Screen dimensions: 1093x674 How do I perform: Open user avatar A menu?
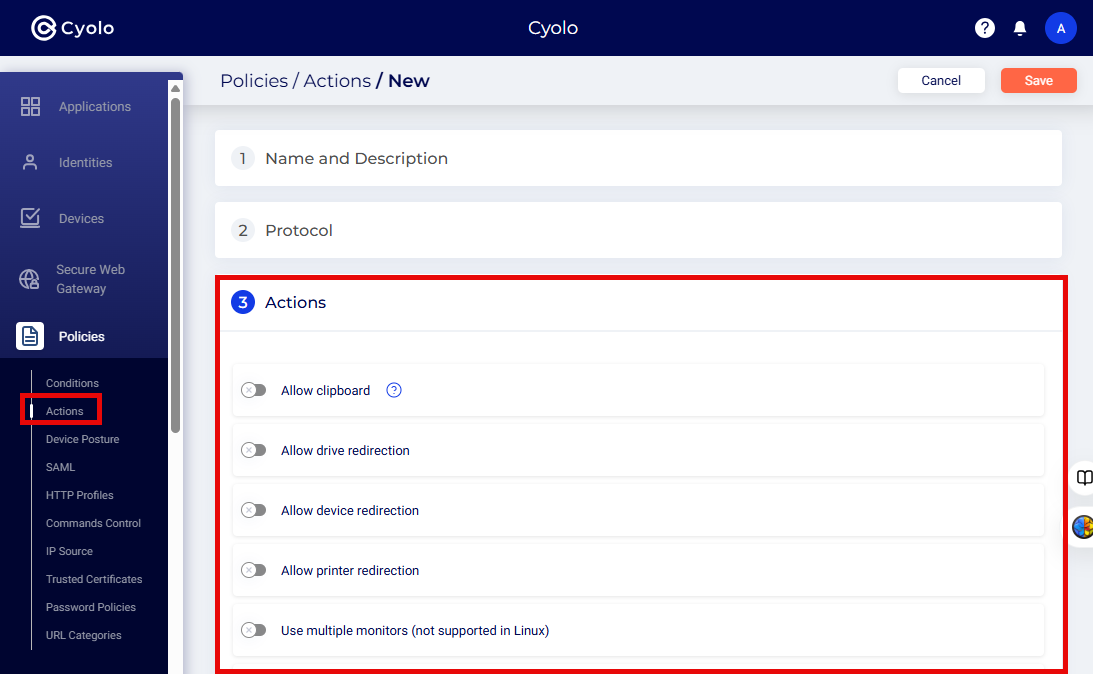1060,29
